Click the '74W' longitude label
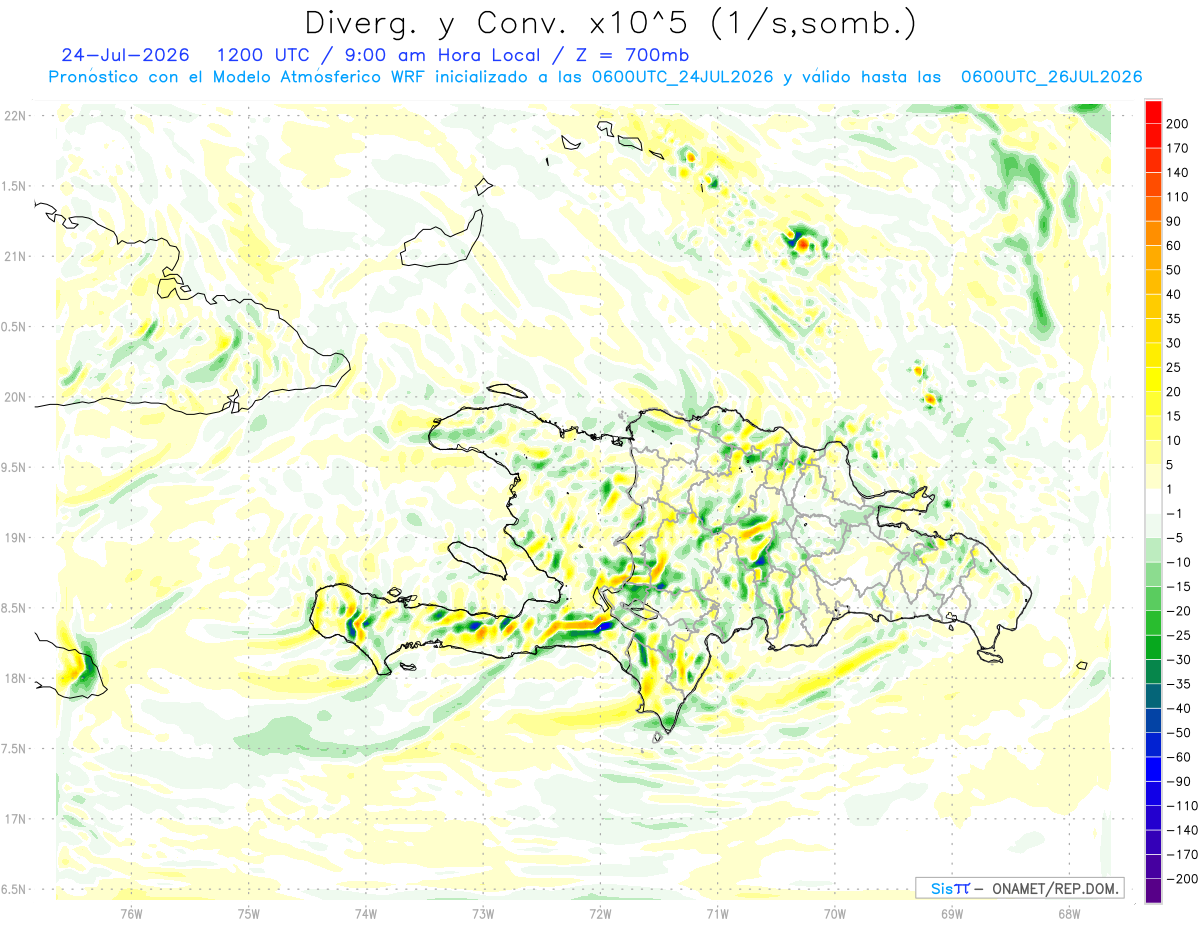The height and width of the screenshot is (927, 1200). point(366,913)
